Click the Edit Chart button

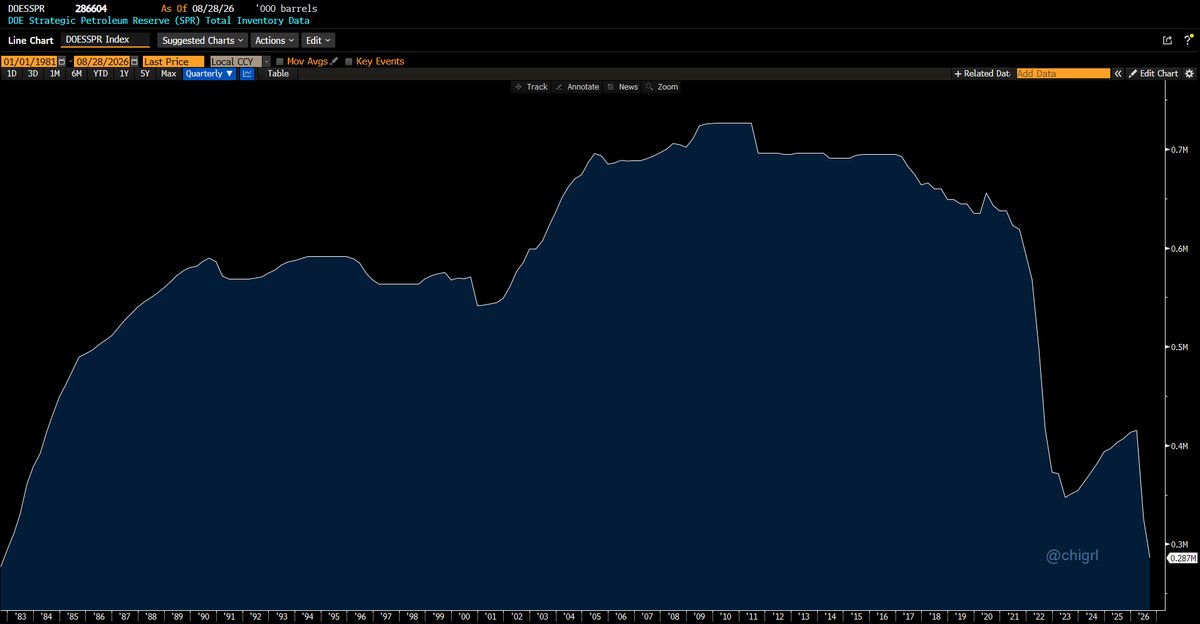pyautogui.click(x=1154, y=74)
